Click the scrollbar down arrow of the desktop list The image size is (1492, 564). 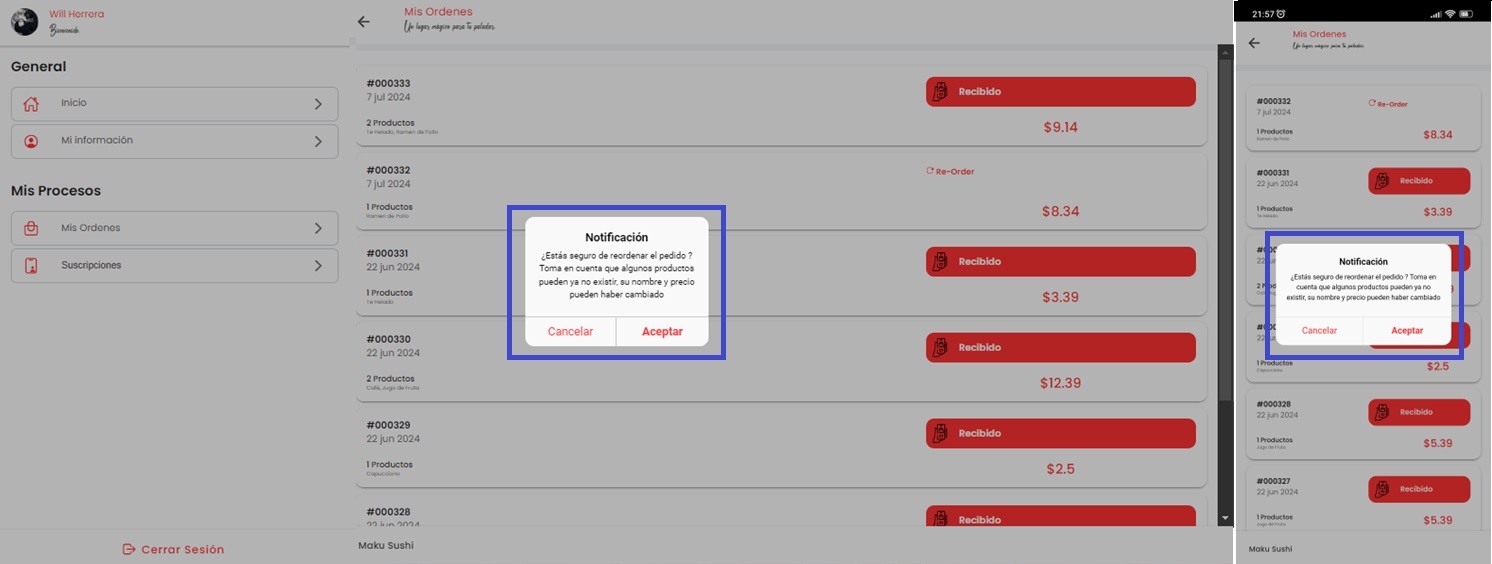point(1226,518)
